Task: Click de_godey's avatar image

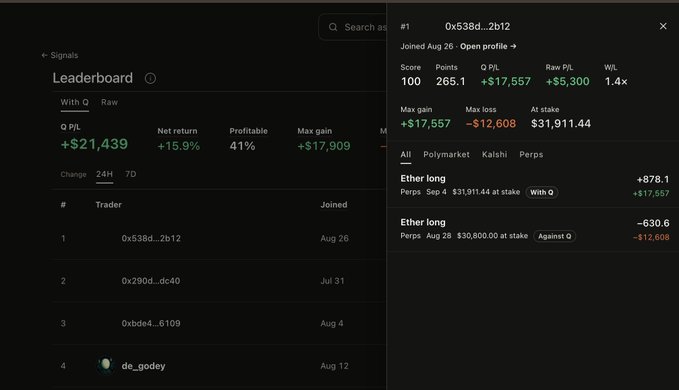Action: (105, 365)
